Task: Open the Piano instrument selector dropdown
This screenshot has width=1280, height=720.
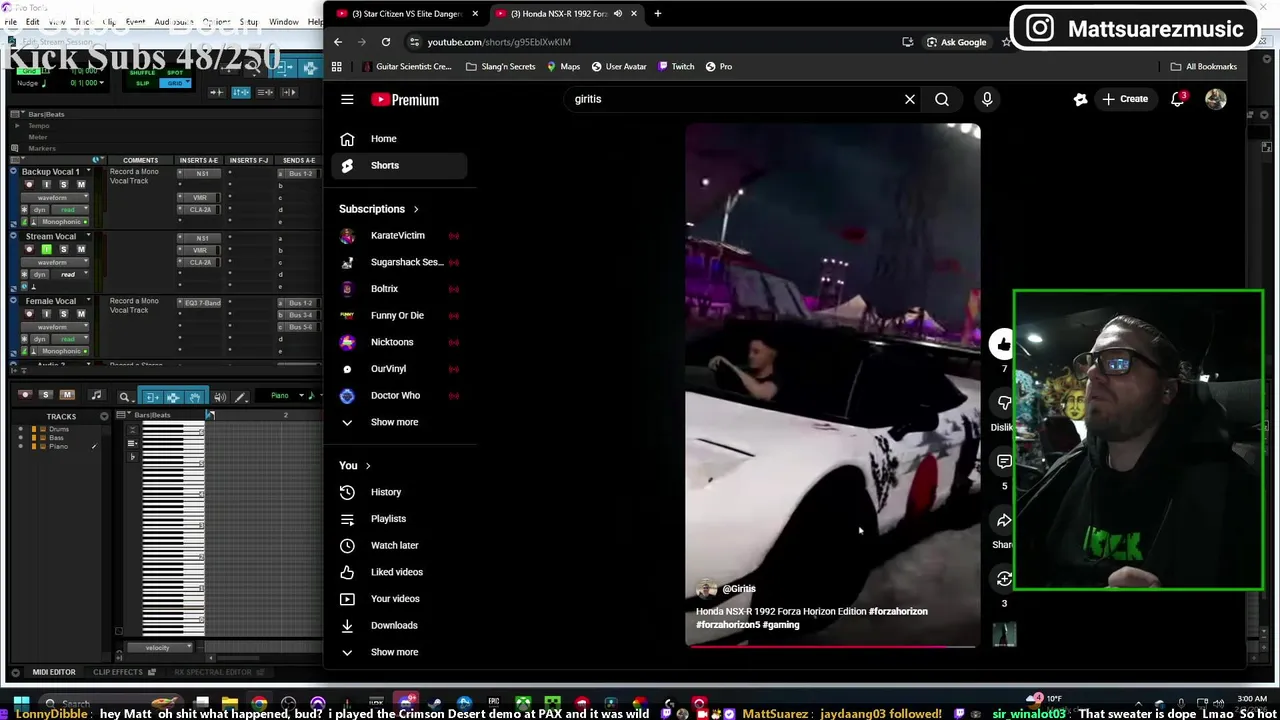Action: 287,396
